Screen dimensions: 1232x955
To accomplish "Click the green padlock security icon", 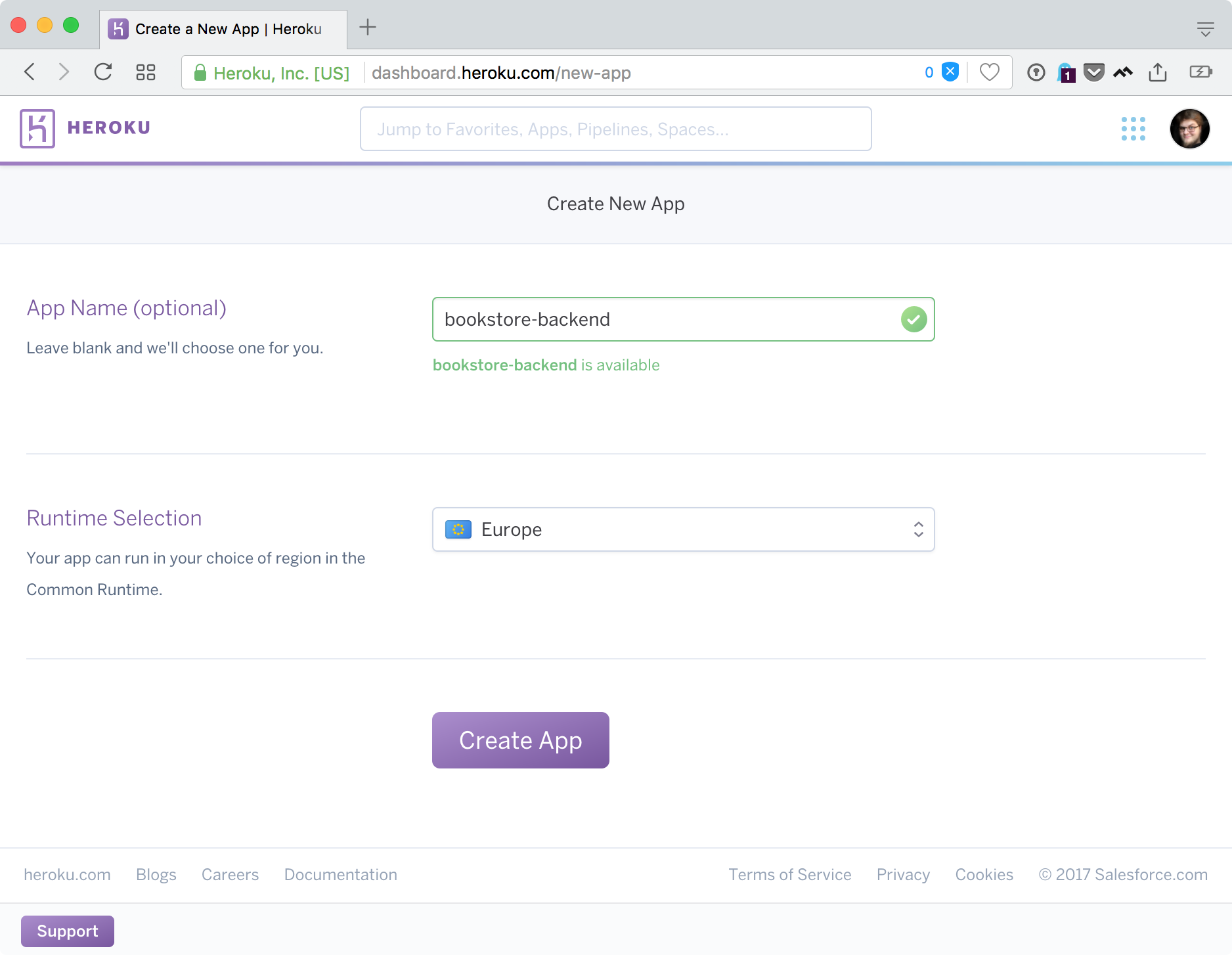I will click(200, 73).
